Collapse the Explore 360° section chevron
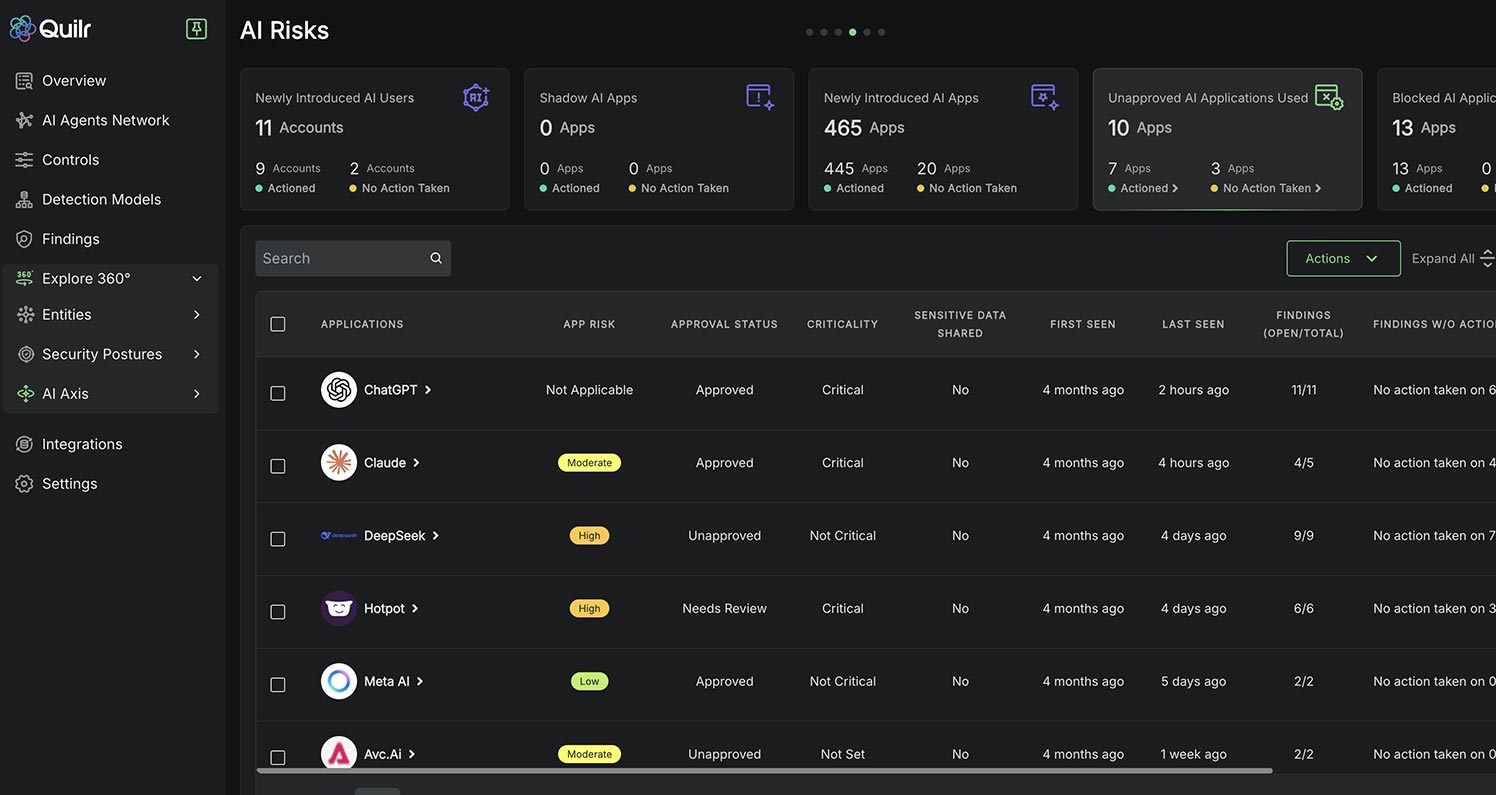This screenshot has height=795, width=1496. click(197, 279)
